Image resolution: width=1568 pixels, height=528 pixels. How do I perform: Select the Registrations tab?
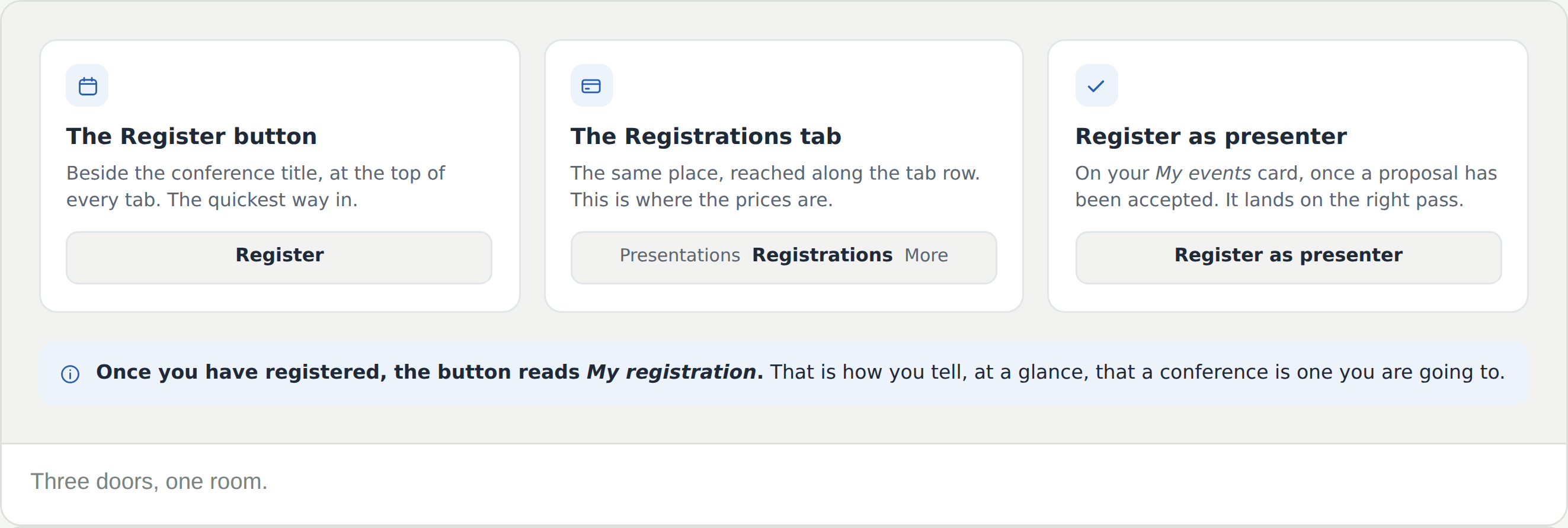(823, 255)
